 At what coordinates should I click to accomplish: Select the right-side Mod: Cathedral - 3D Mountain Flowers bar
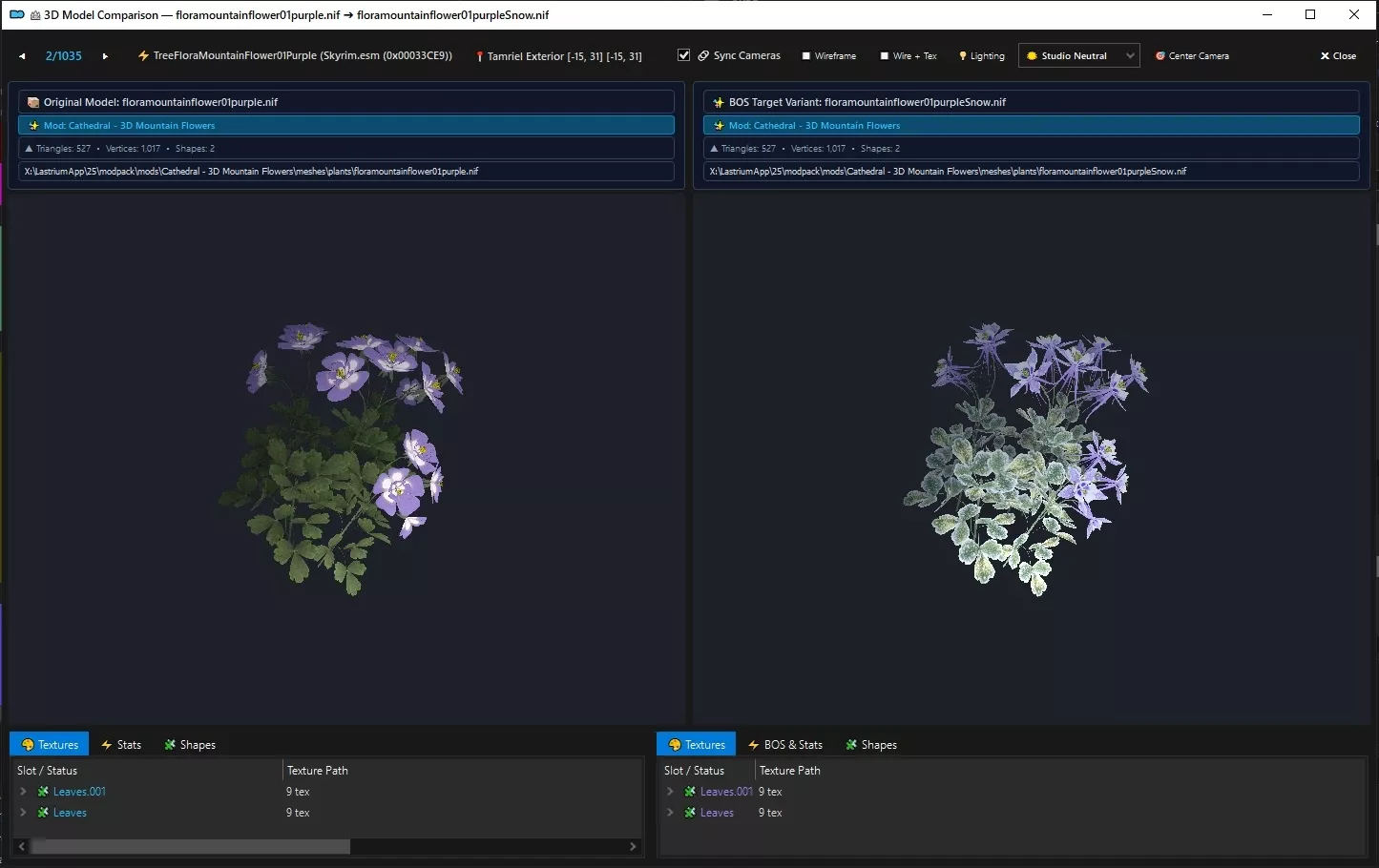pos(1031,125)
